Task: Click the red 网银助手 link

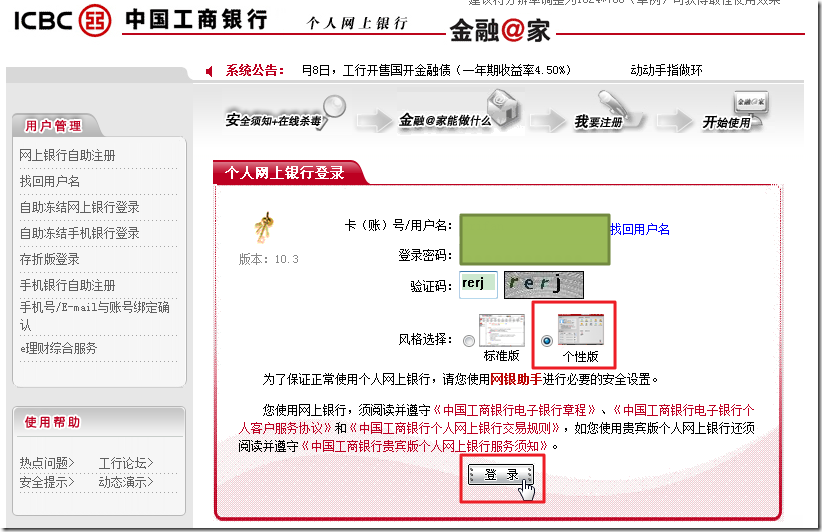Action: tap(516, 379)
